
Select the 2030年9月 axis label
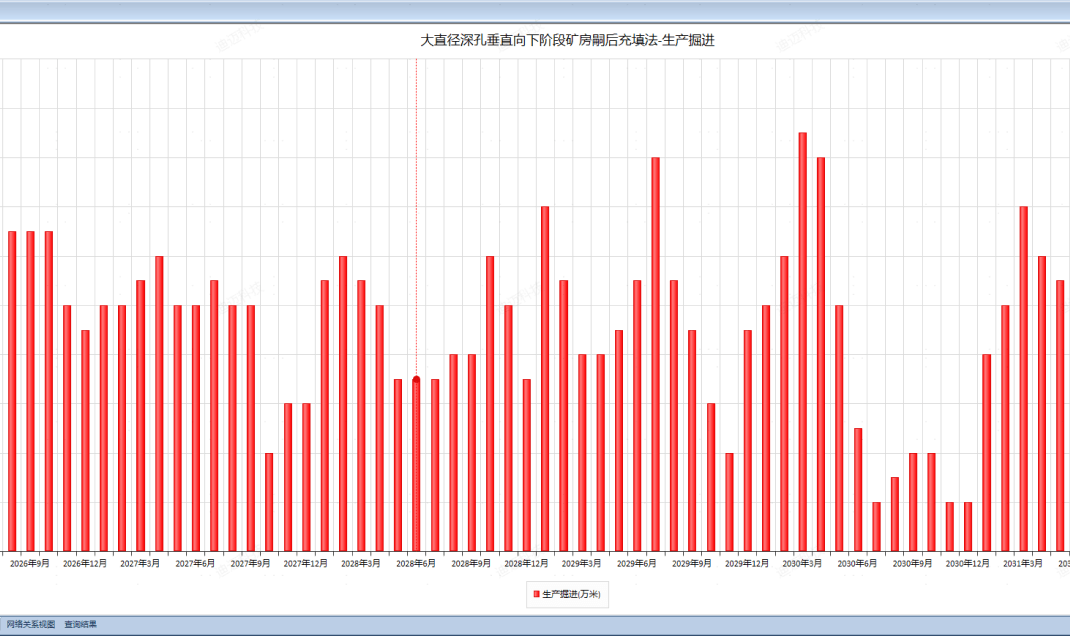pos(913,564)
